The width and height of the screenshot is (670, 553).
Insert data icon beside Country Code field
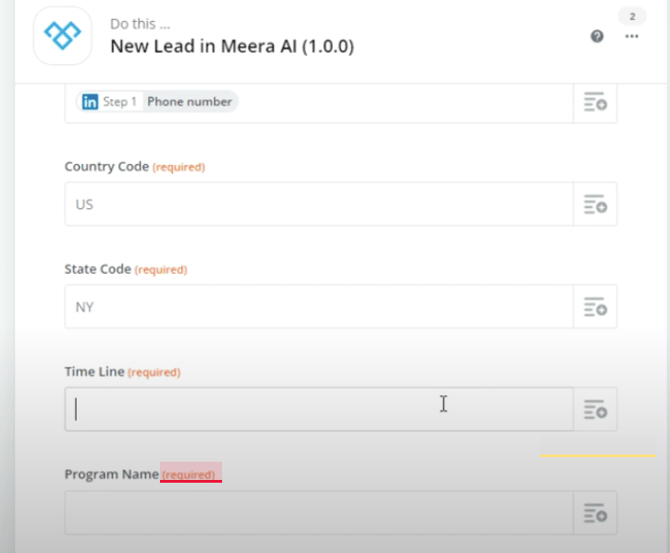pos(595,204)
